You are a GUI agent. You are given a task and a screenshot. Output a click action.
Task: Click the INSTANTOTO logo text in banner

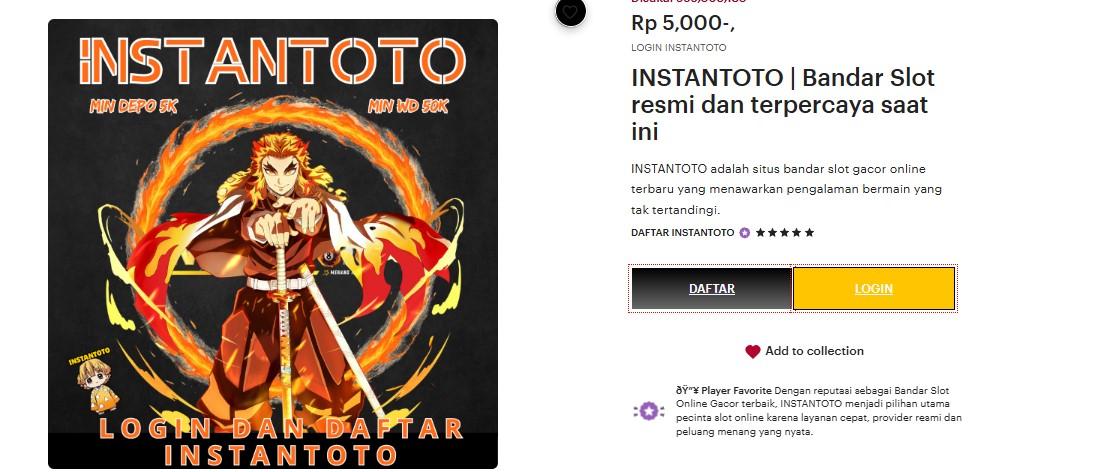coord(272,60)
